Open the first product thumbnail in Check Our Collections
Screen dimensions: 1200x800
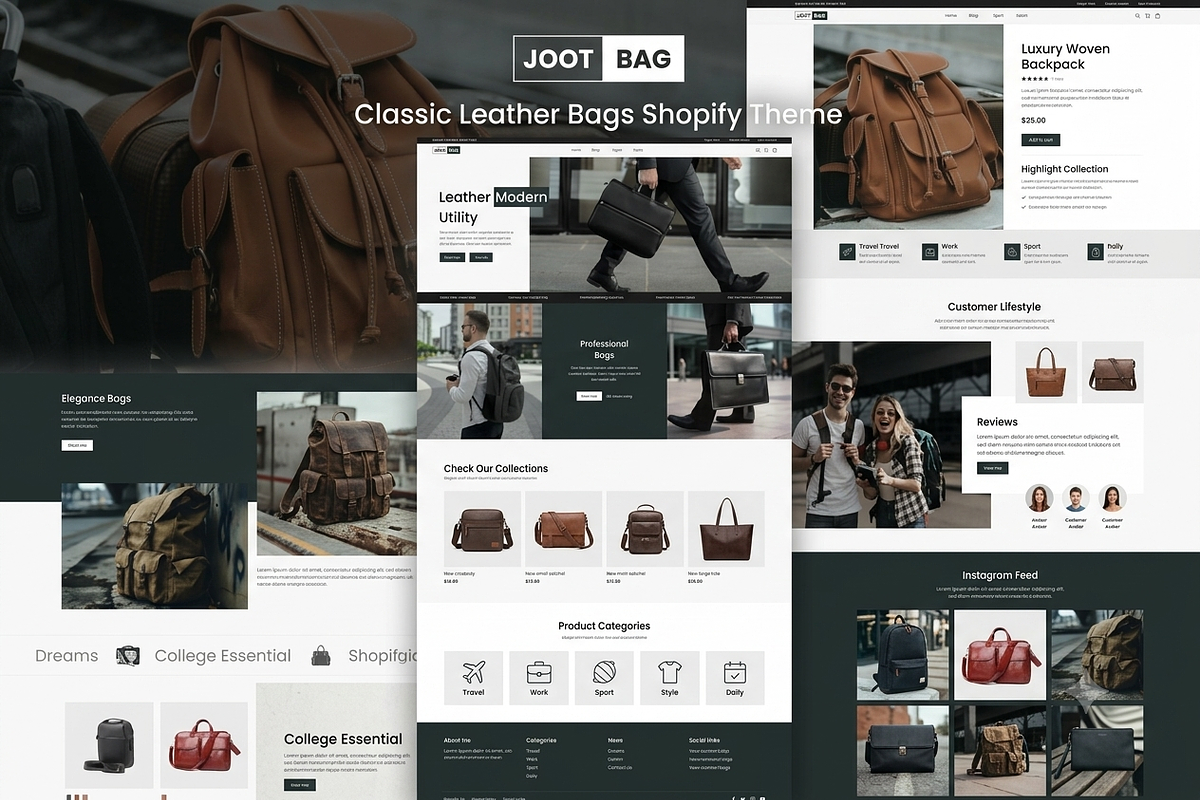point(482,529)
